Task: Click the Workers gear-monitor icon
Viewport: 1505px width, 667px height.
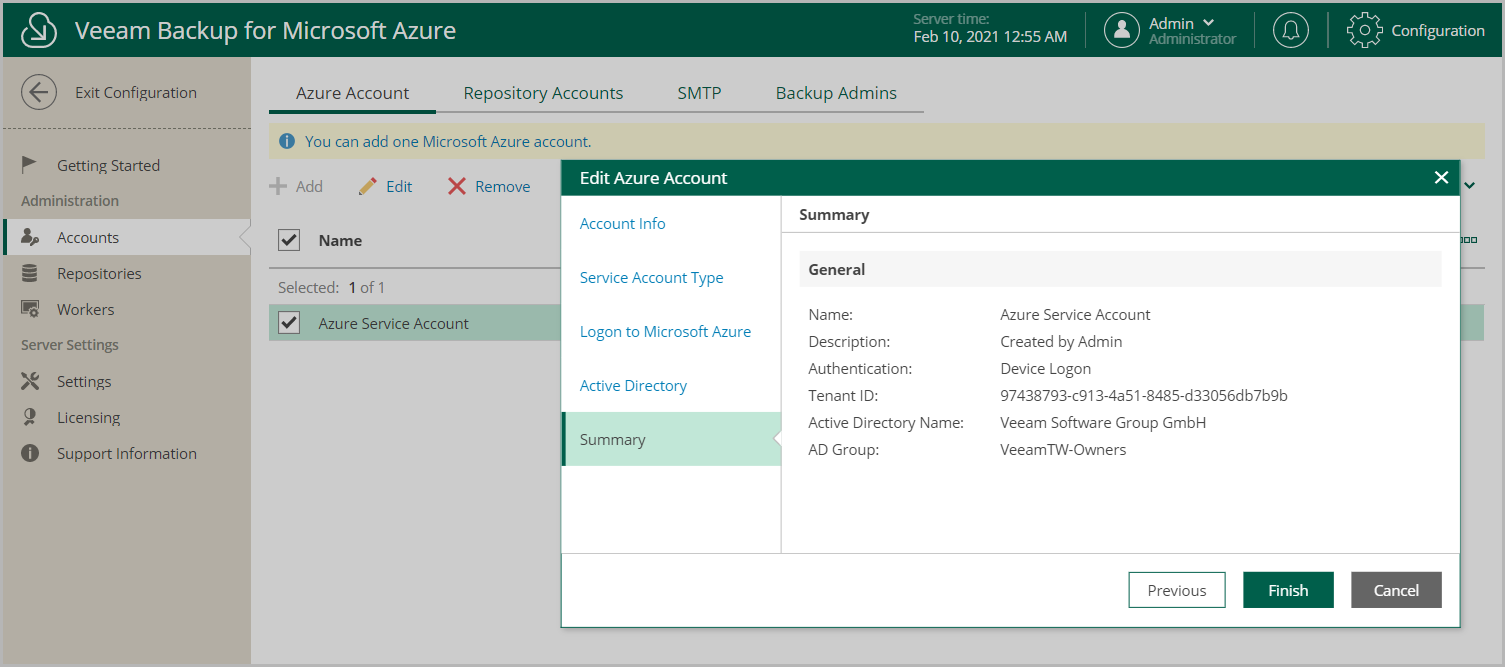Action: point(30,309)
